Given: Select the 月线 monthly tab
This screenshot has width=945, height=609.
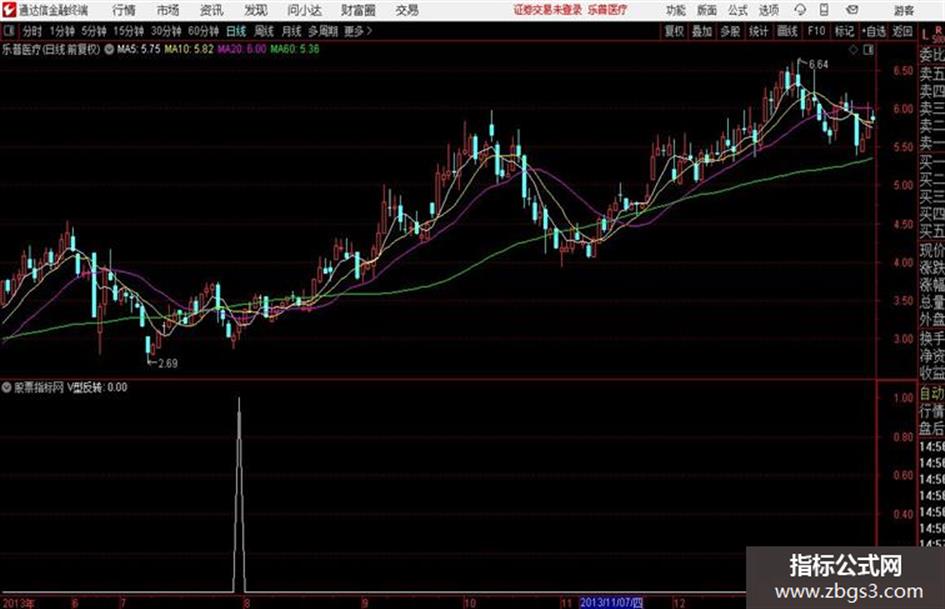Looking at the screenshot, I should pyautogui.click(x=292, y=31).
